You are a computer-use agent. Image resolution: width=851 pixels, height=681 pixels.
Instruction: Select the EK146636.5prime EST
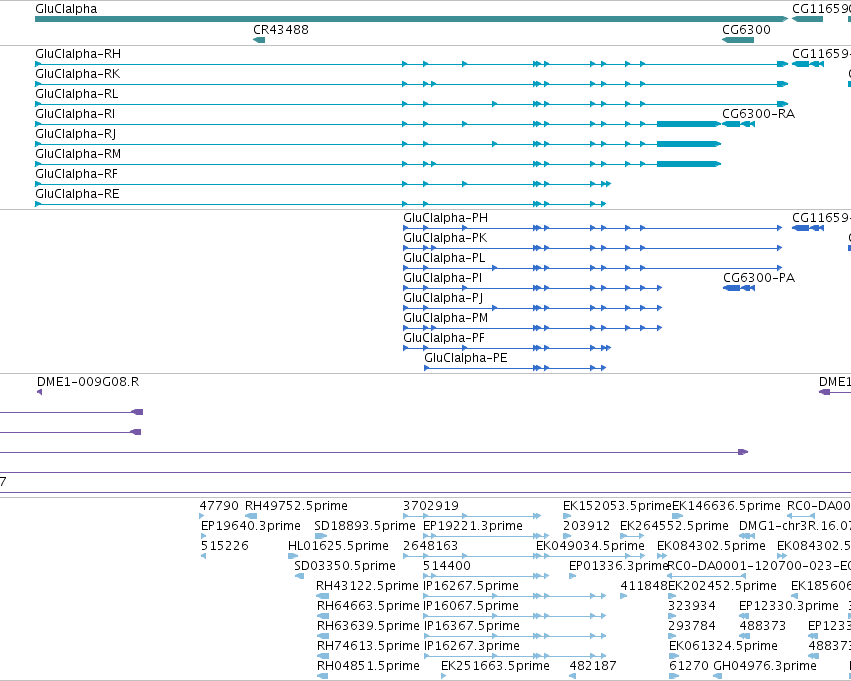pos(726,506)
